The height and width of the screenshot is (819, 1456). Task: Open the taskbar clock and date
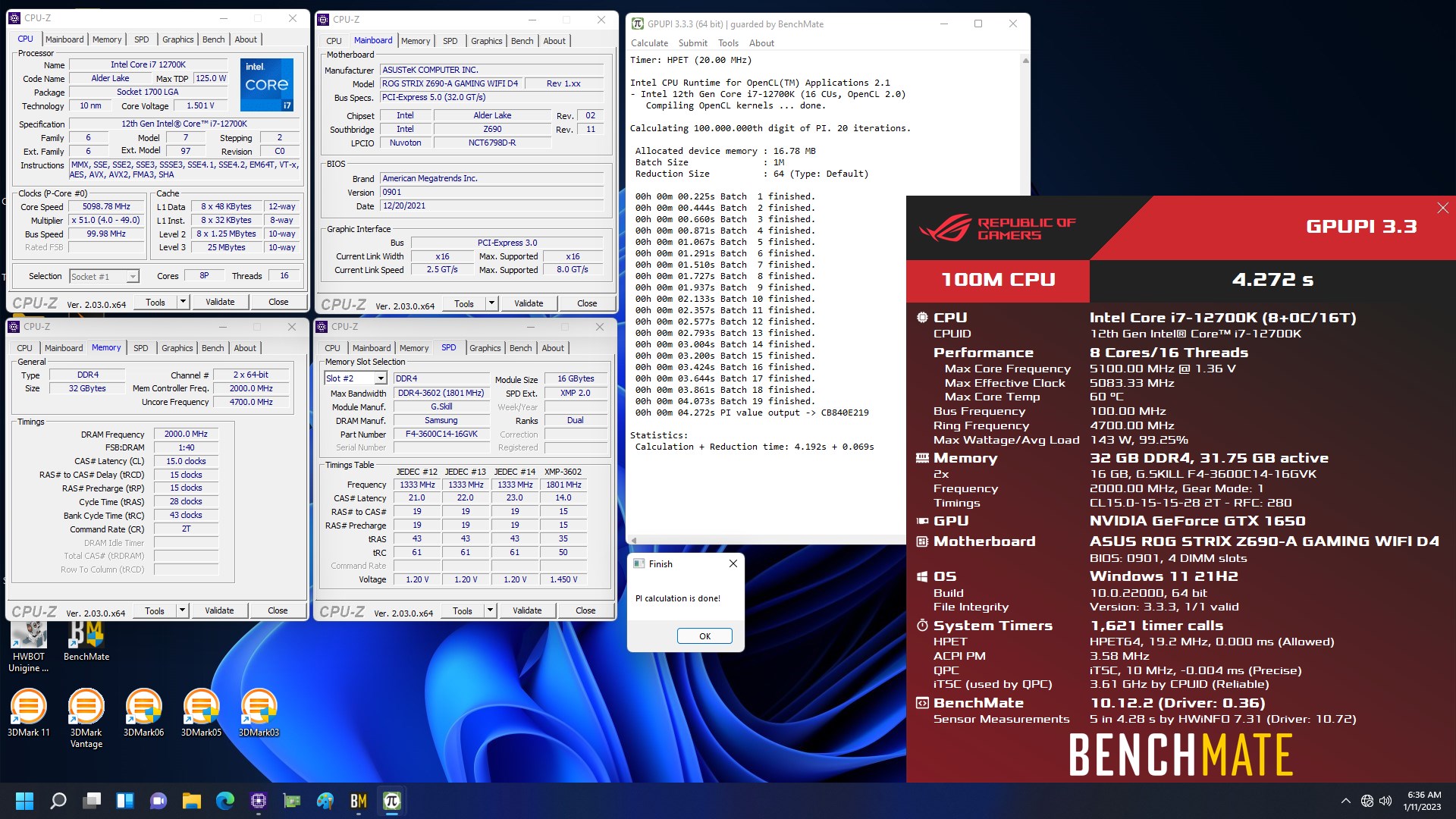[x=1422, y=801]
